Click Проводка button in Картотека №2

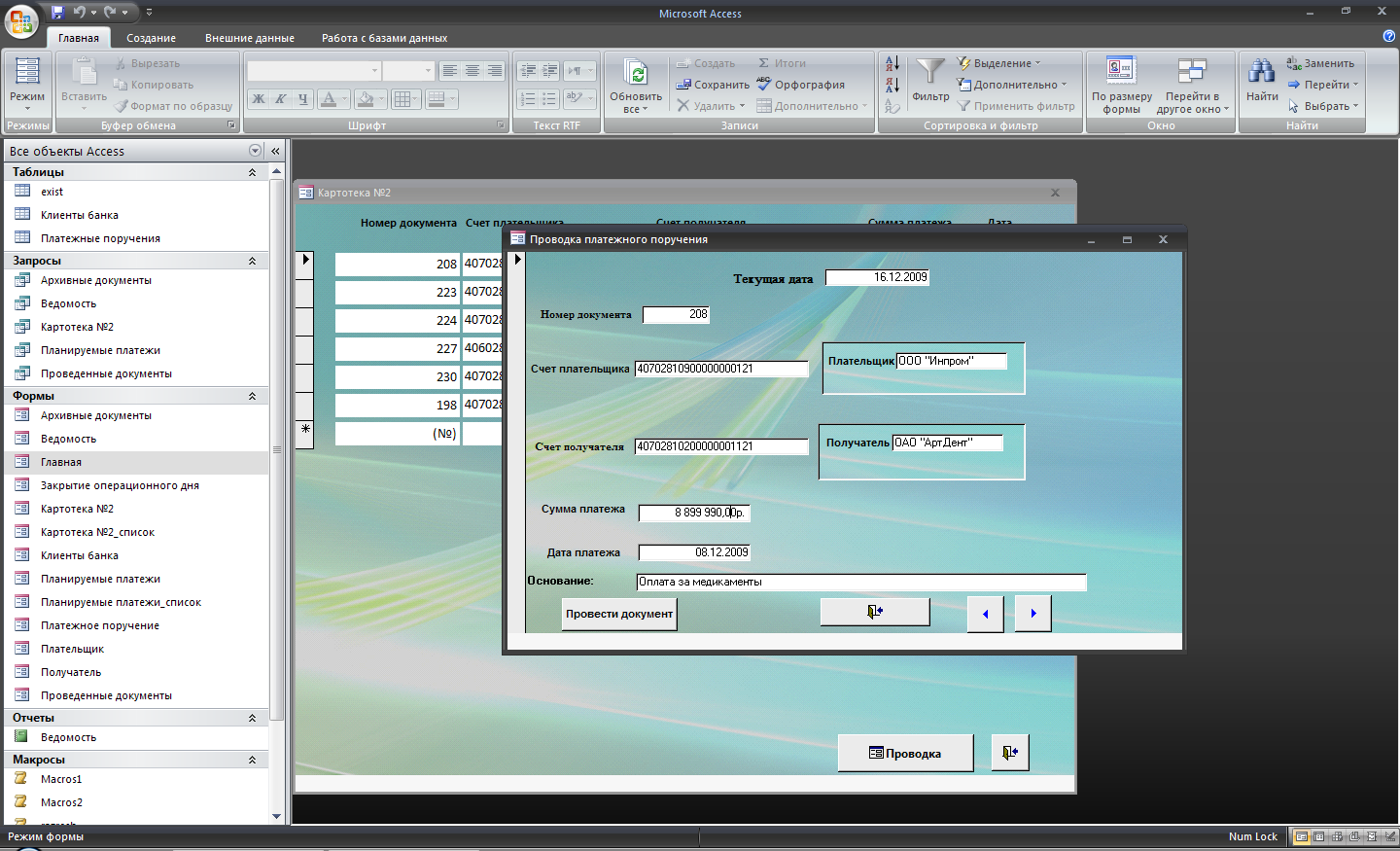905,753
